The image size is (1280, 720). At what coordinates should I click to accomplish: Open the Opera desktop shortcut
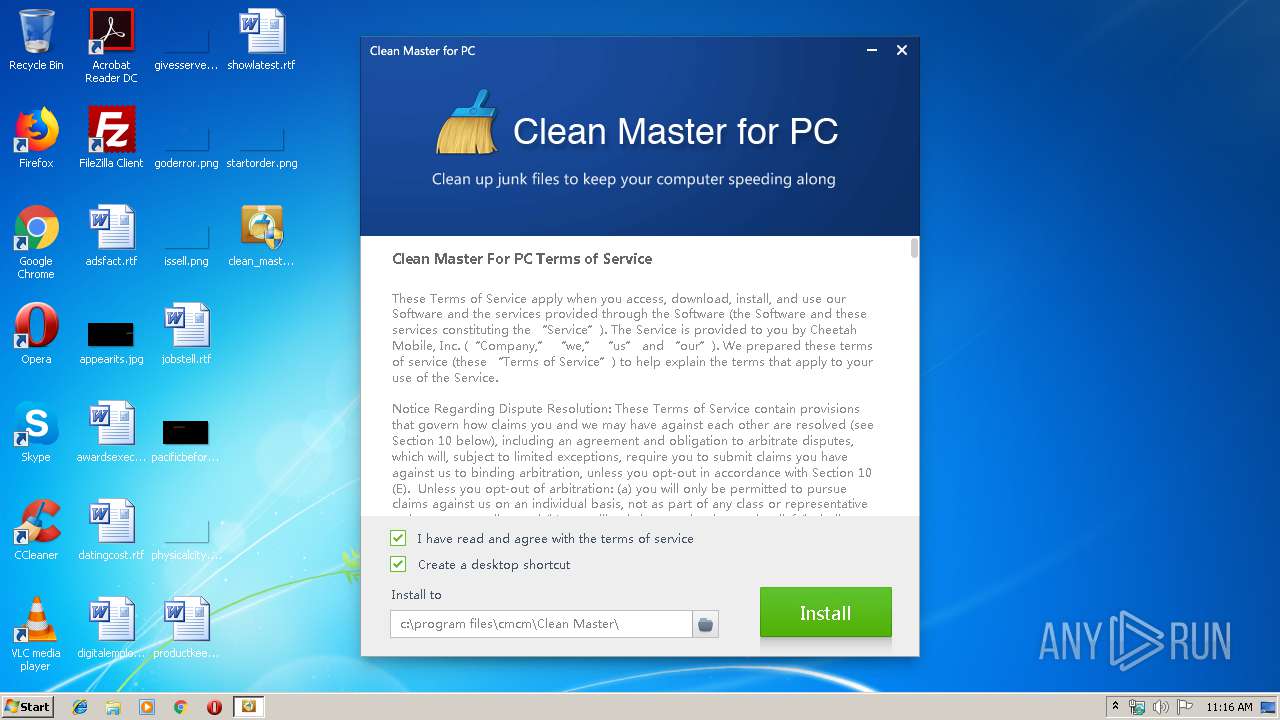point(36,335)
